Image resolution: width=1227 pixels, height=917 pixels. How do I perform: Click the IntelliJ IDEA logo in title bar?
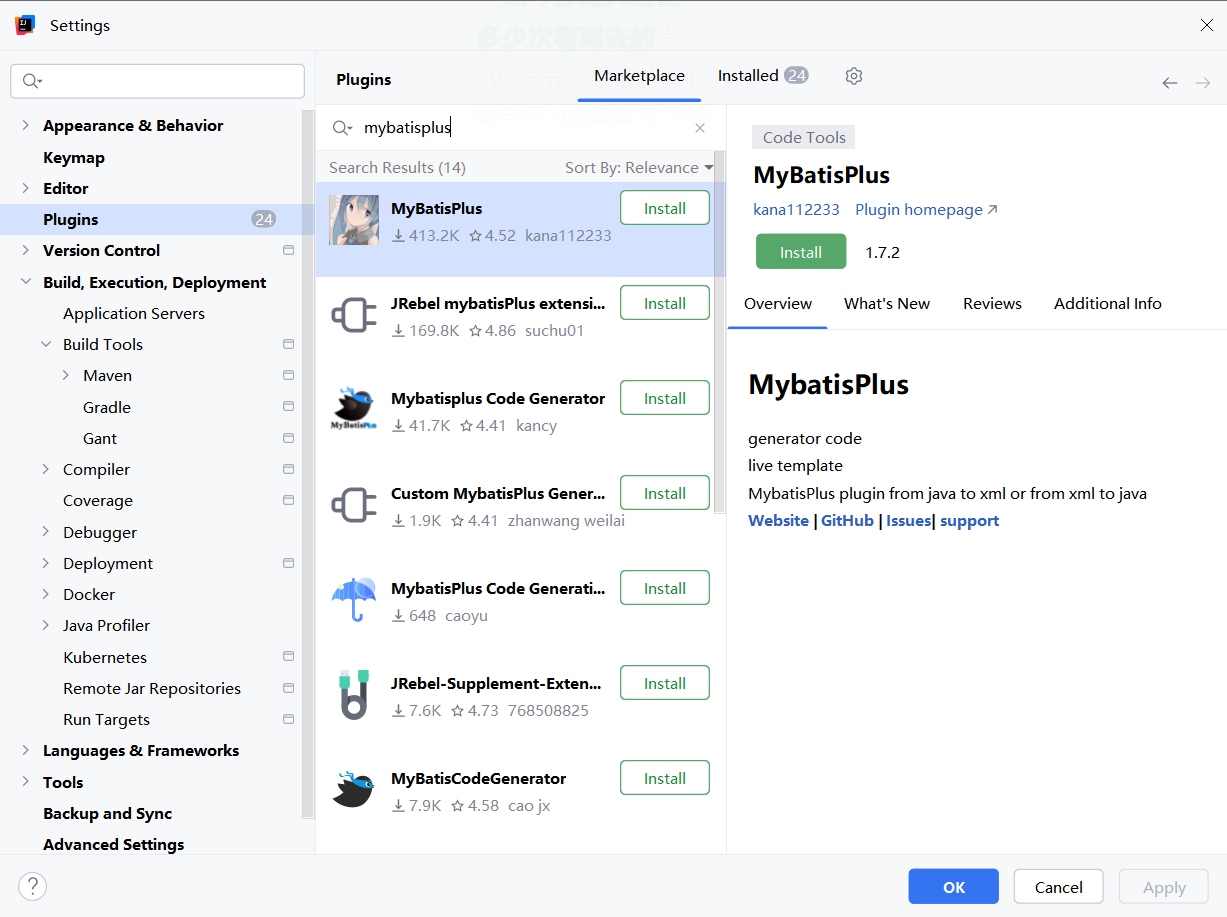coord(26,25)
